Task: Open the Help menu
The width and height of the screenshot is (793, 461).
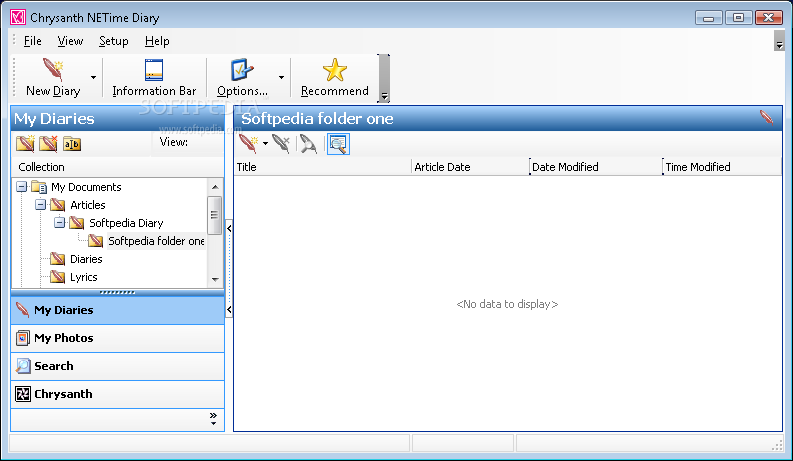Action: tap(157, 41)
